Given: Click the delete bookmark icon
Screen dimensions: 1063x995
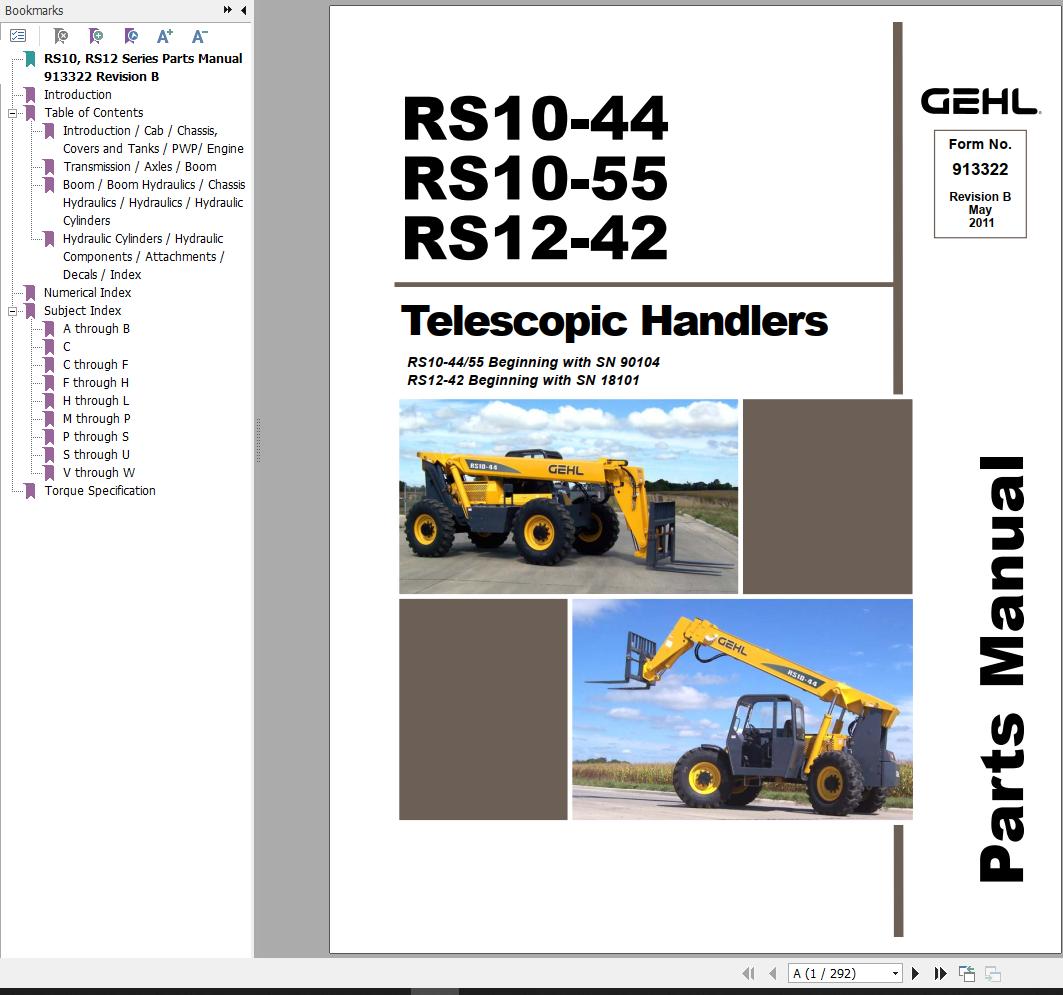Looking at the screenshot, I should point(61,36).
